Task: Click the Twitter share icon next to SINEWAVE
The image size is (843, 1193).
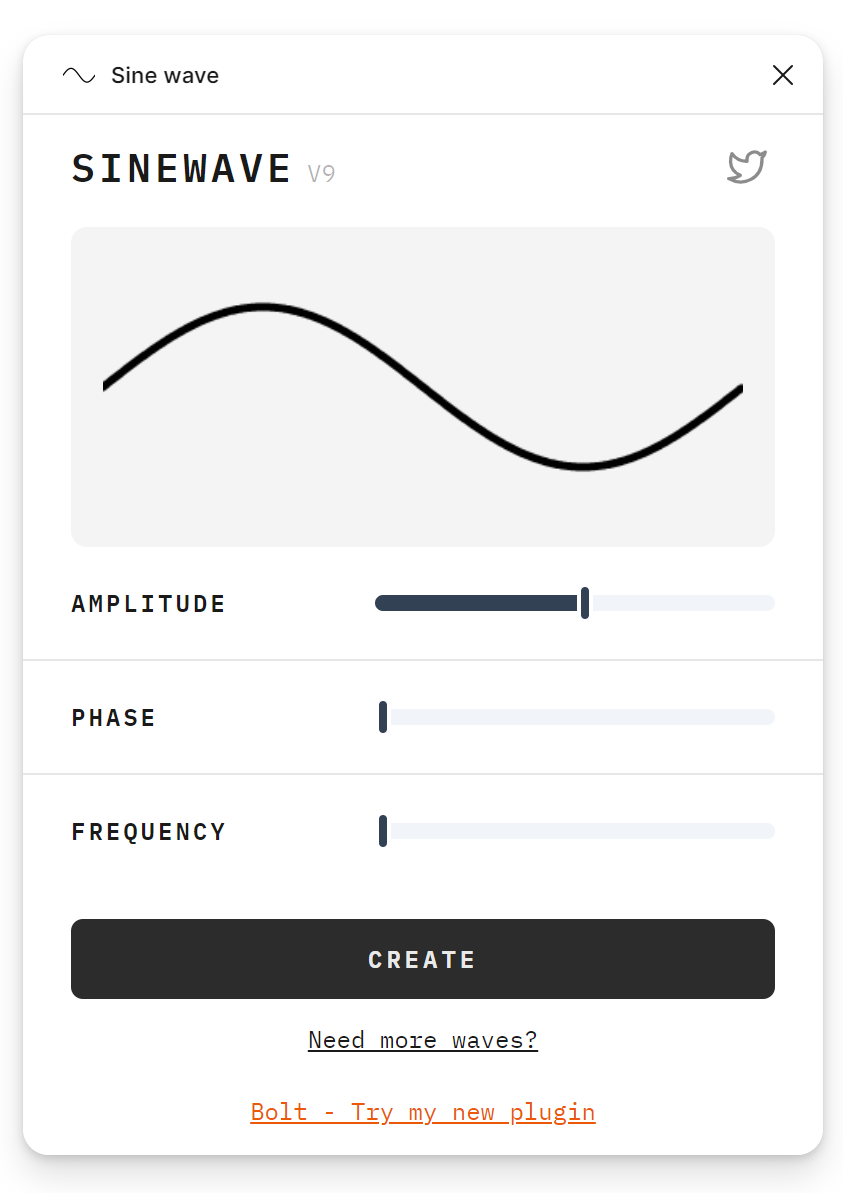Action: (746, 167)
